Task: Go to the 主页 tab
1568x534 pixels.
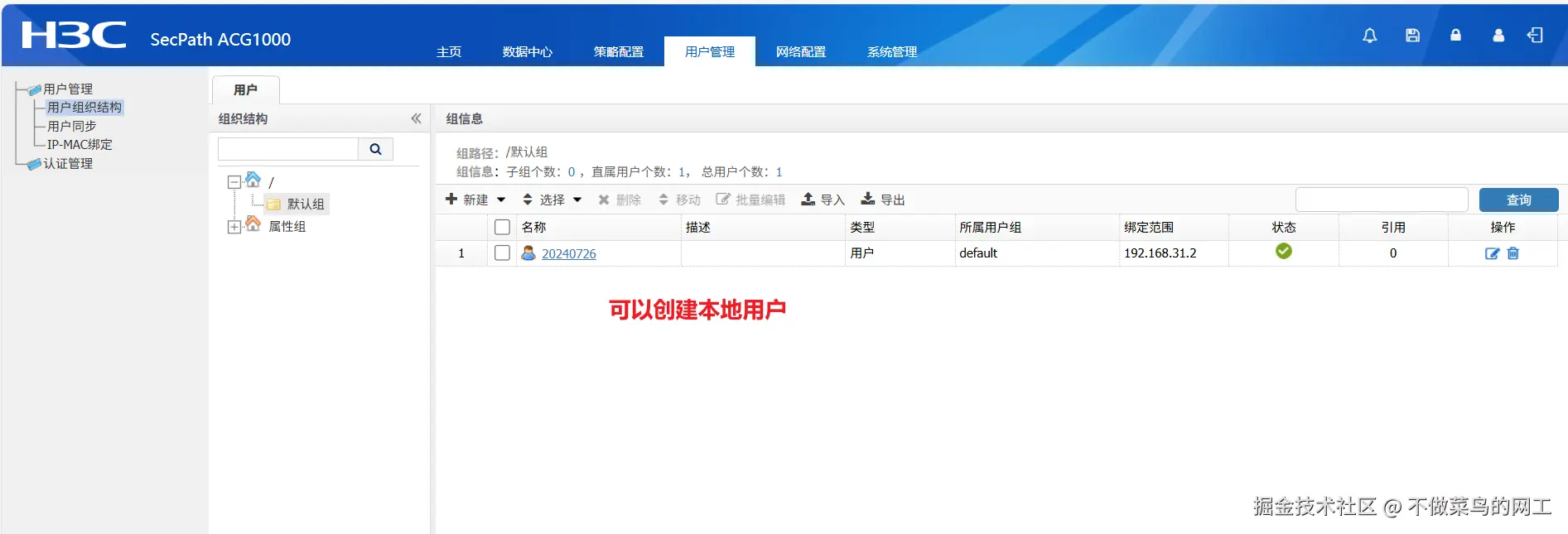Action: coord(449,51)
